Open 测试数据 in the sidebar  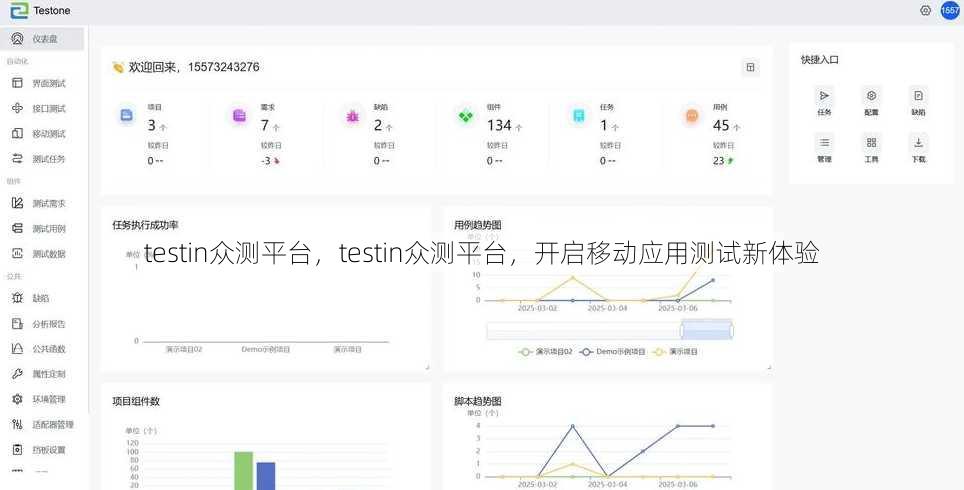coord(42,253)
